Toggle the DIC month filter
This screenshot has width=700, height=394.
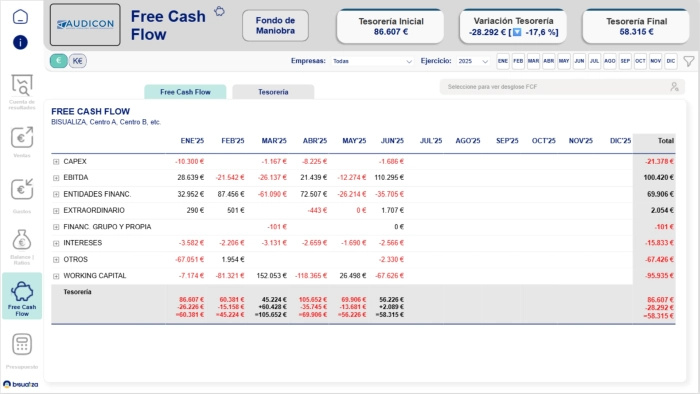point(671,61)
